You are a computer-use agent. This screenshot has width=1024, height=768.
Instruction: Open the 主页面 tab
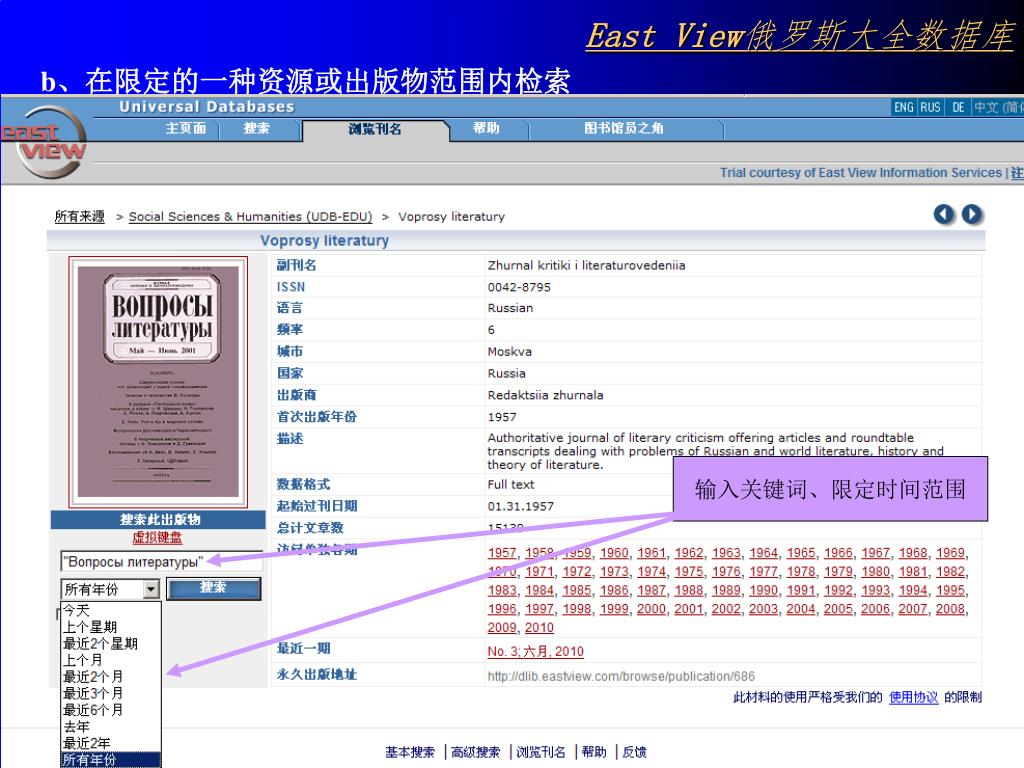click(186, 129)
